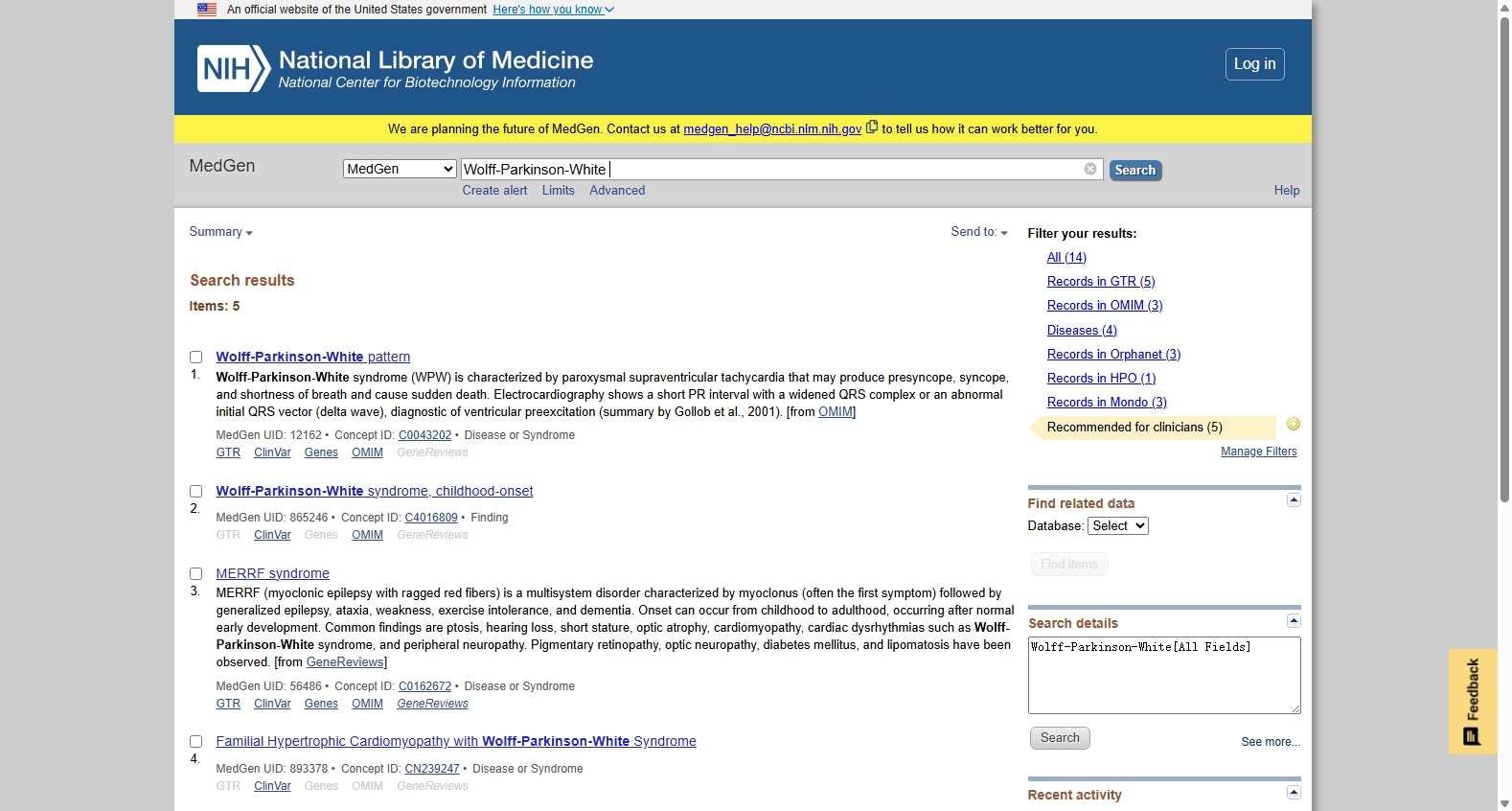Open Wolff-Parkinson-White syndrome, childhood-onset result
Image resolution: width=1512 pixels, height=811 pixels.
coord(375,492)
